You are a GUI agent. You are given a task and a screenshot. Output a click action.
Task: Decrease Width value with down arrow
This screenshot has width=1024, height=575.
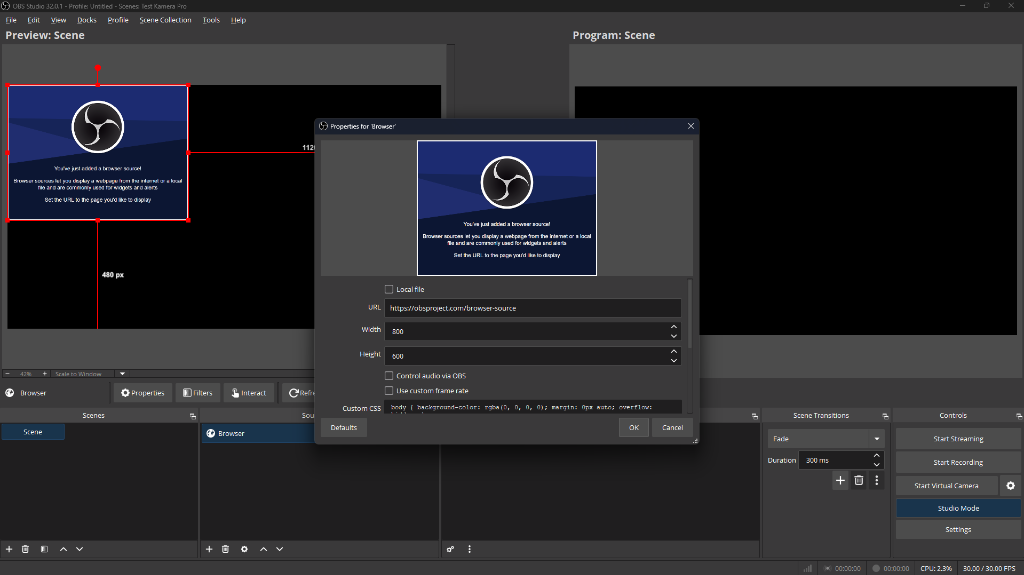[x=674, y=336]
